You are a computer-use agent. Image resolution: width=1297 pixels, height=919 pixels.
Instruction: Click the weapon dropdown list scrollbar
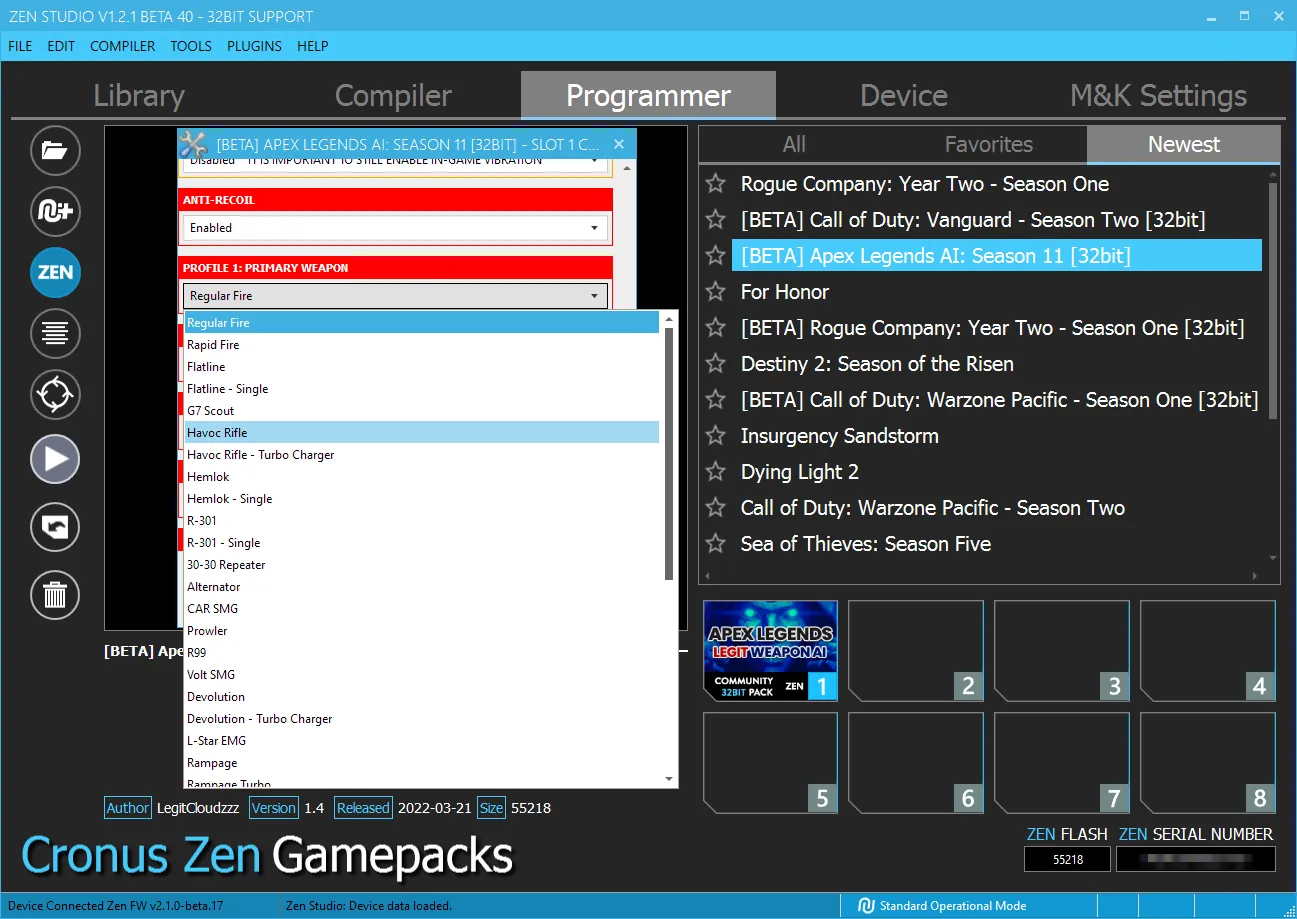[x=670, y=454]
